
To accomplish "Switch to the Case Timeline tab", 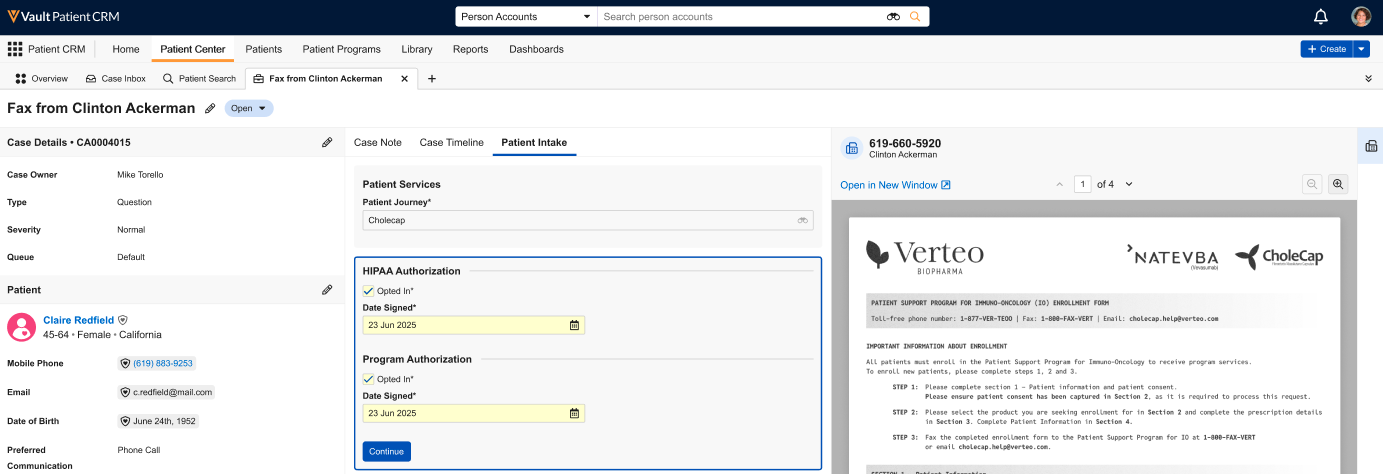I will point(451,142).
